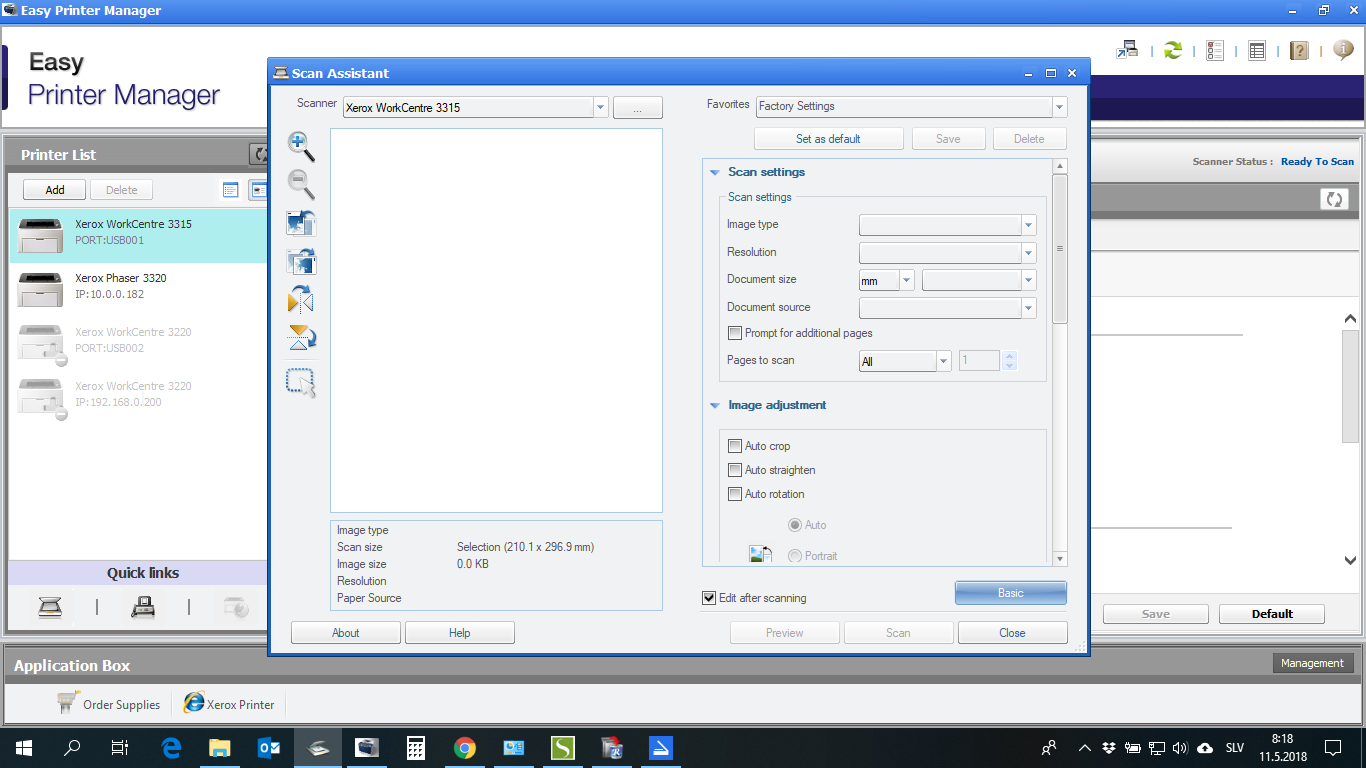Click main window scroll-down chevron
1366x768 pixels.
(1350, 561)
